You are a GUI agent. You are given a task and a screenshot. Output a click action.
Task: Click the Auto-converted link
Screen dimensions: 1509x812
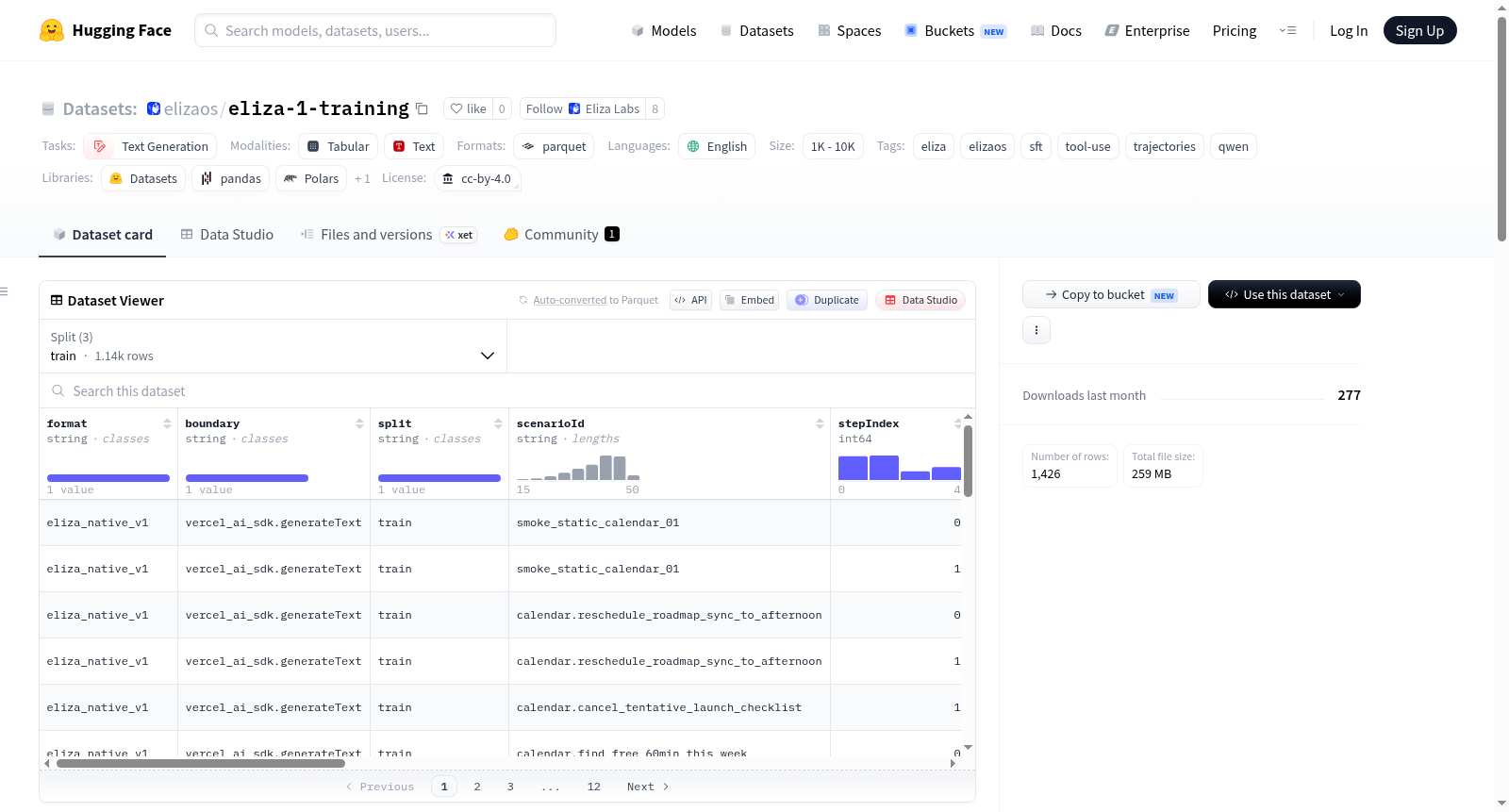[x=570, y=300]
